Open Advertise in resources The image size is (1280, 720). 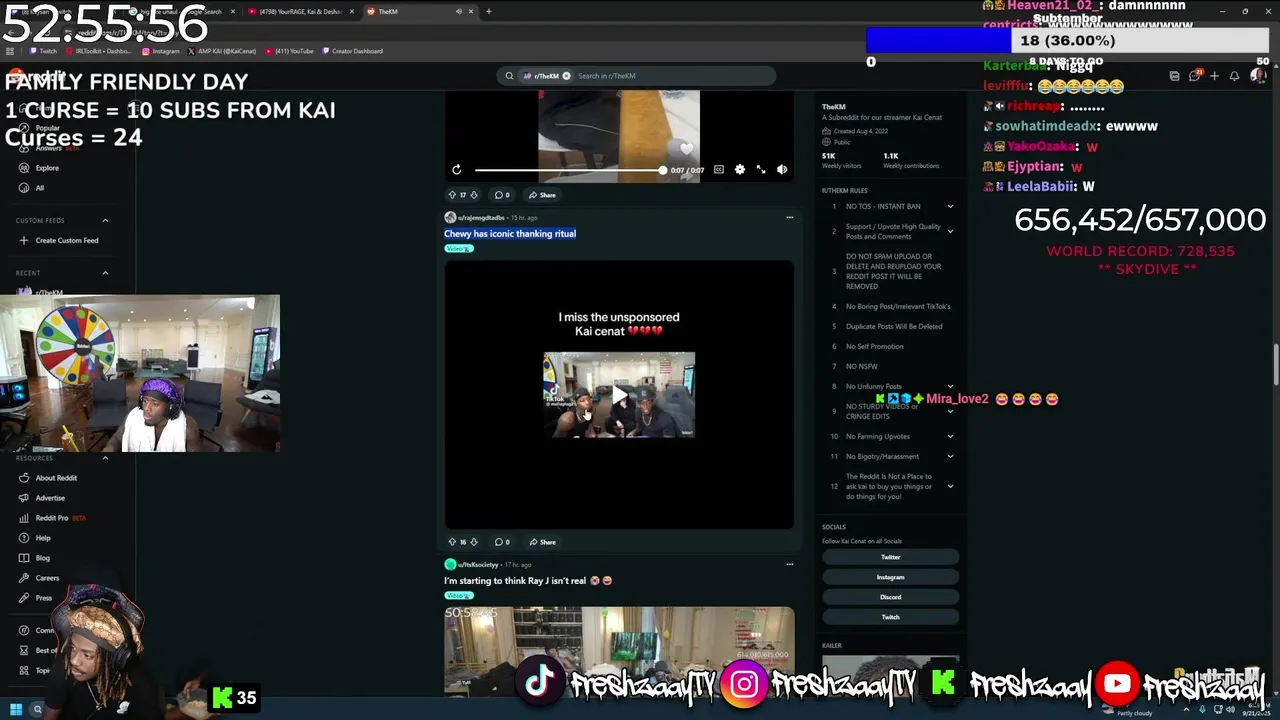pyautogui.click(x=44, y=498)
